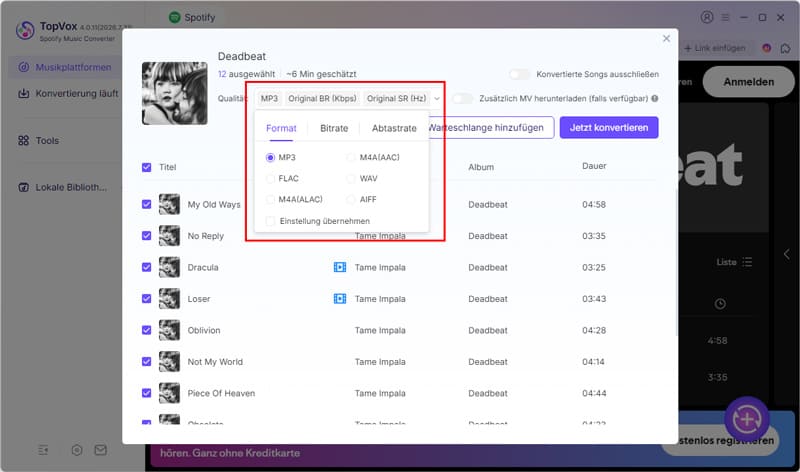Click the round purple add-to-convert floating button

coord(747,419)
